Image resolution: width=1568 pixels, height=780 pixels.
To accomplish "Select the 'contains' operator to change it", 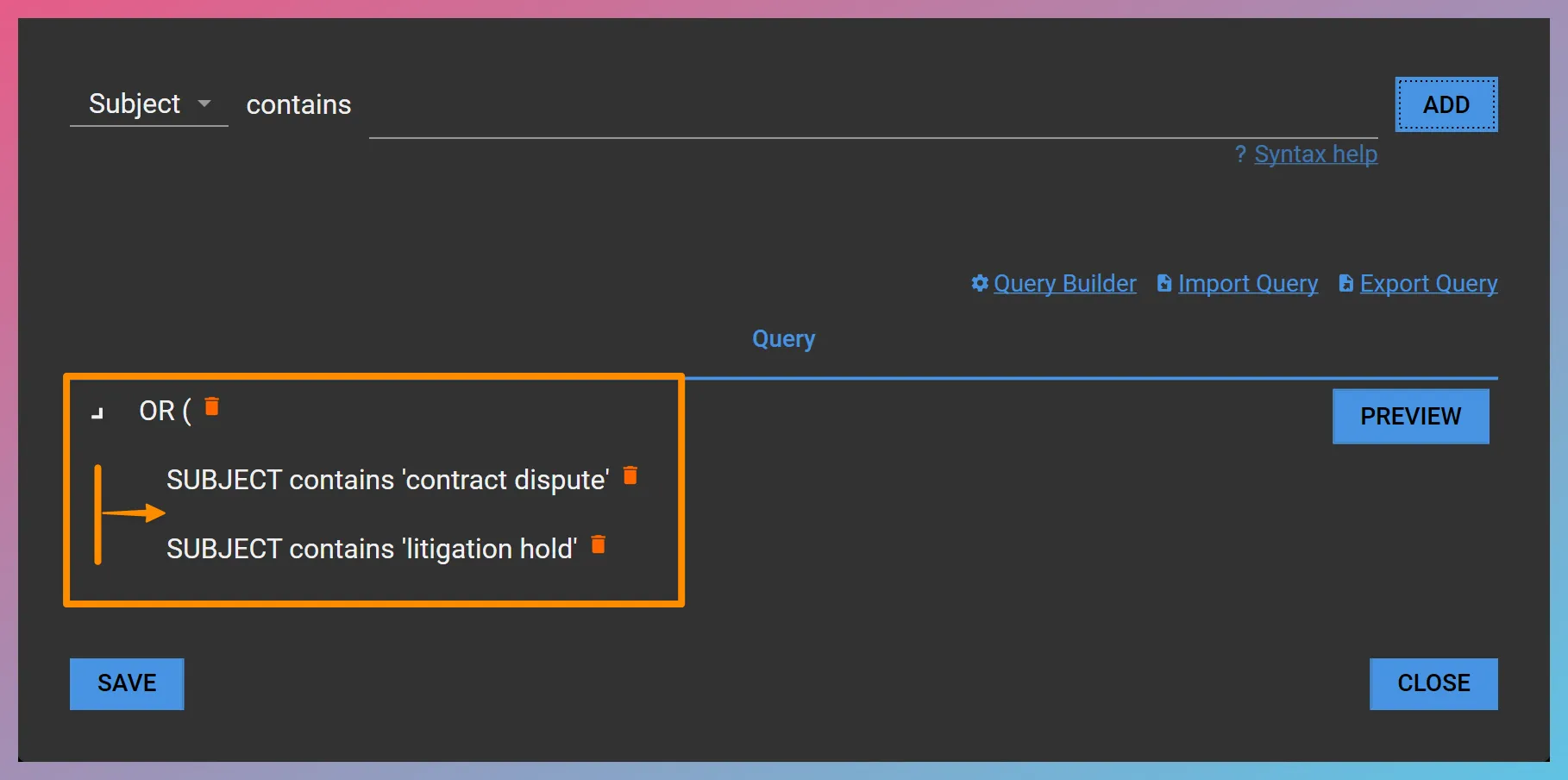I will point(298,104).
